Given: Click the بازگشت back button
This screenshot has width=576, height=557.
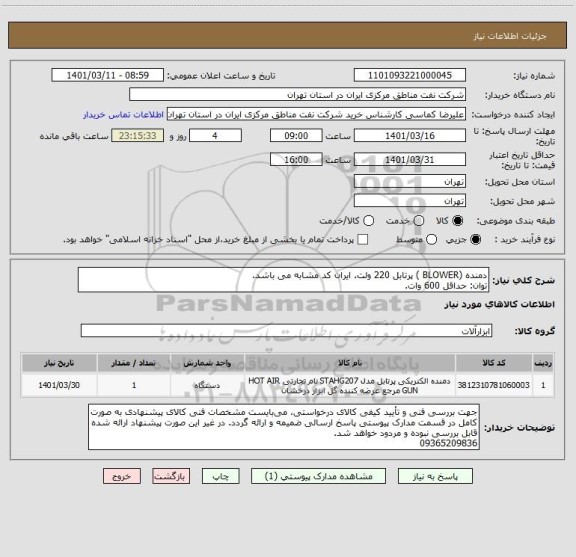Looking at the screenshot, I should point(171,476).
